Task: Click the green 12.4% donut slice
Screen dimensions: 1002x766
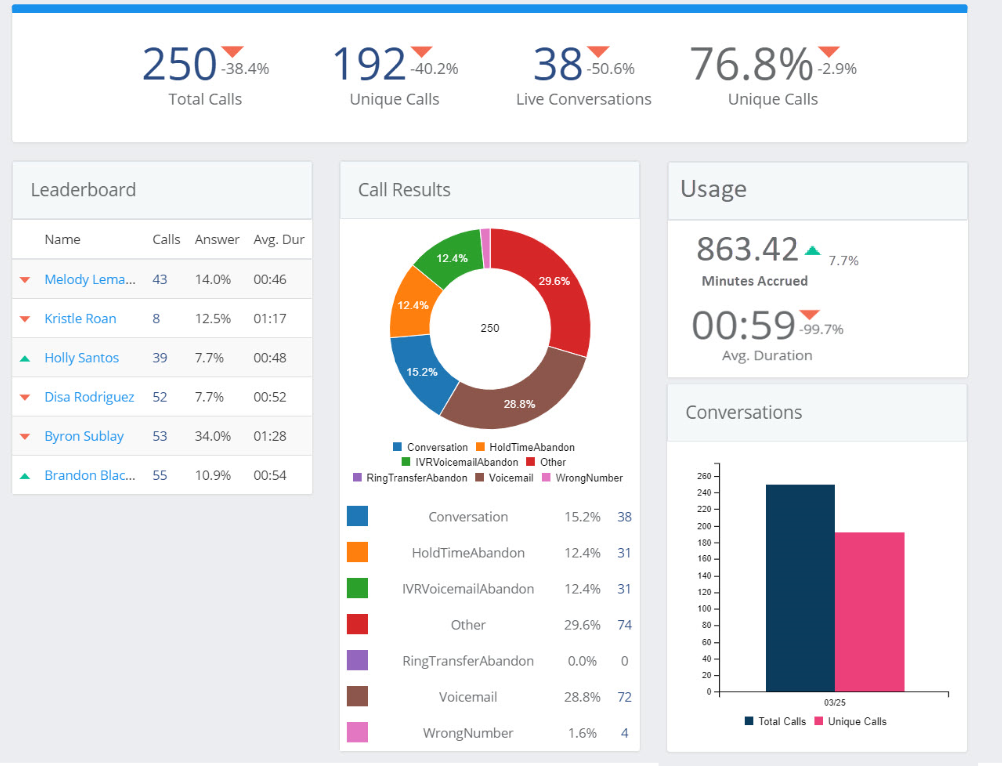Action: tap(452, 258)
